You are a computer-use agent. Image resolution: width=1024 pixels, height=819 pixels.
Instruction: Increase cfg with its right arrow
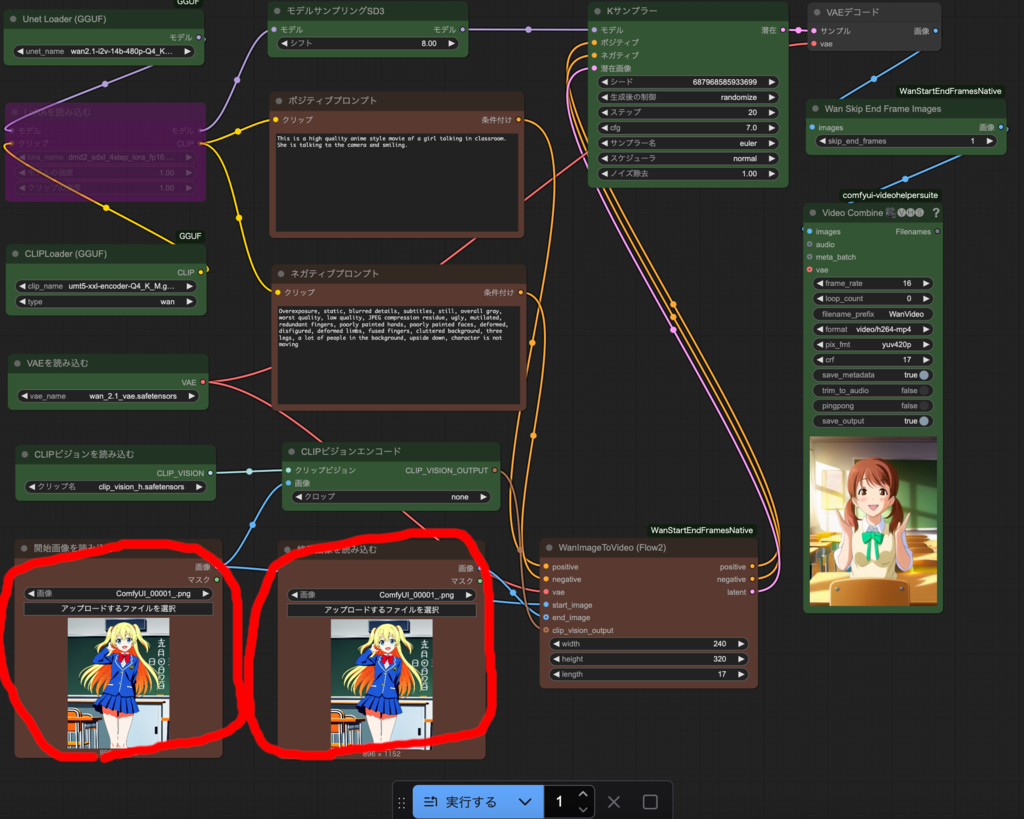click(772, 128)
